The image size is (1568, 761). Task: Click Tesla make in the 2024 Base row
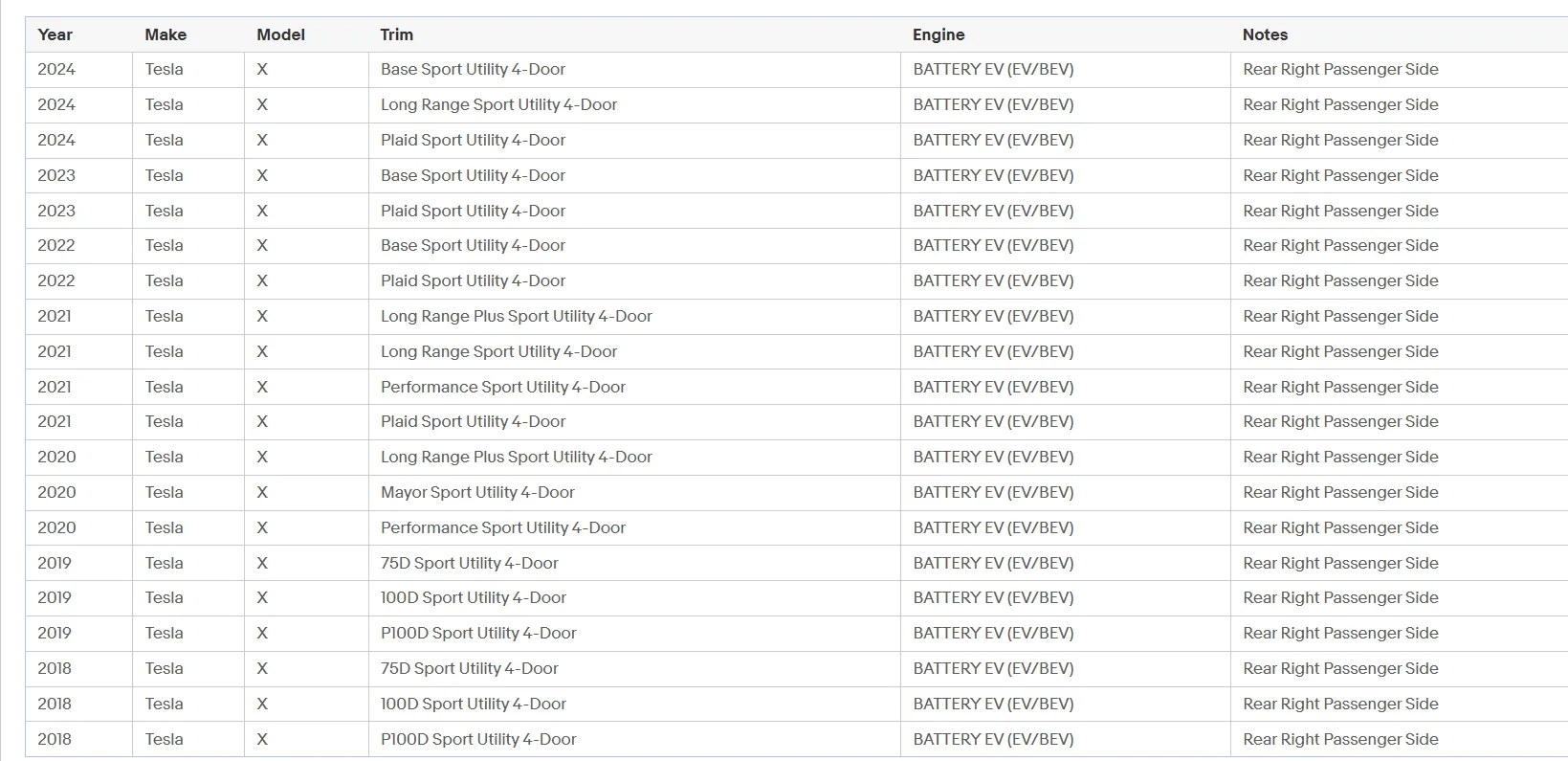[x=165, y=69]
